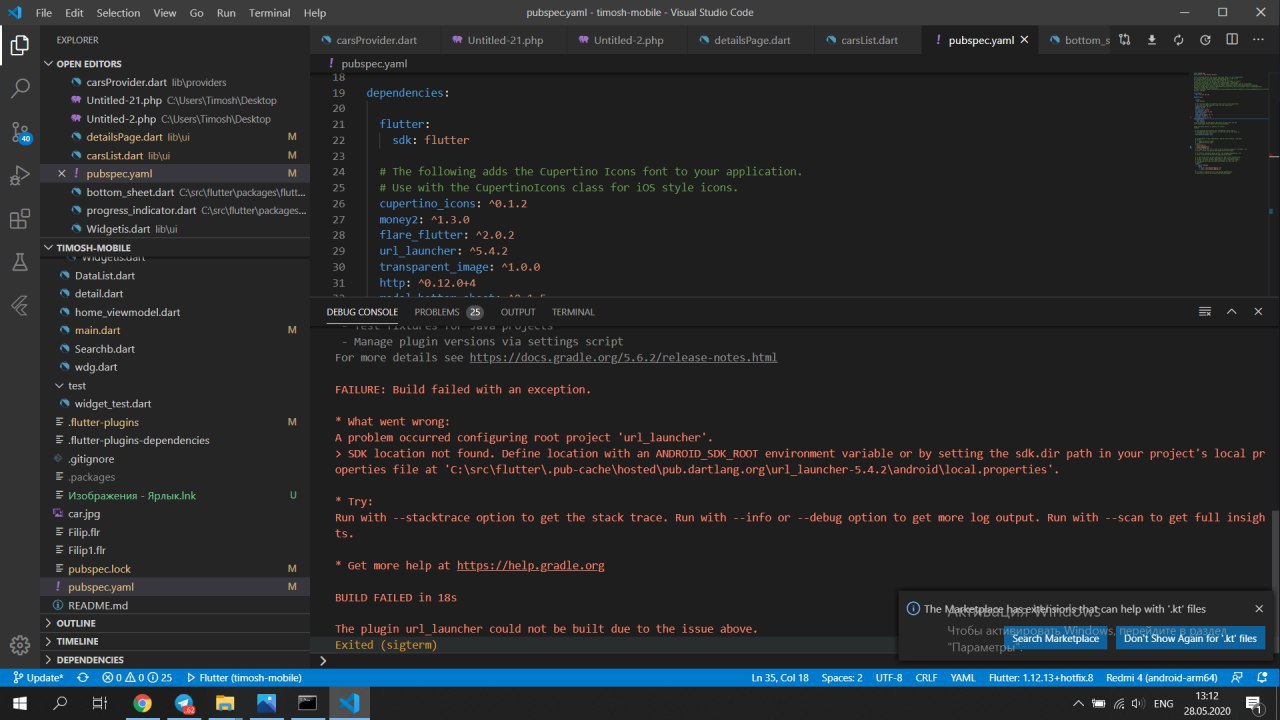Open Telegram from the taskbar
The width and height of the screenshot is (1280, 720).
[x=184, y=703]
